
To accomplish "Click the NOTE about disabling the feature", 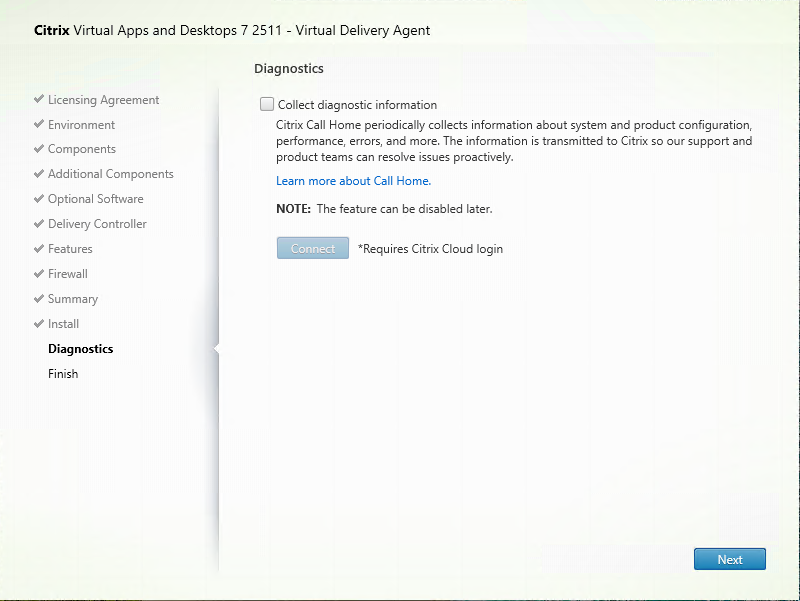I will 384,209.
